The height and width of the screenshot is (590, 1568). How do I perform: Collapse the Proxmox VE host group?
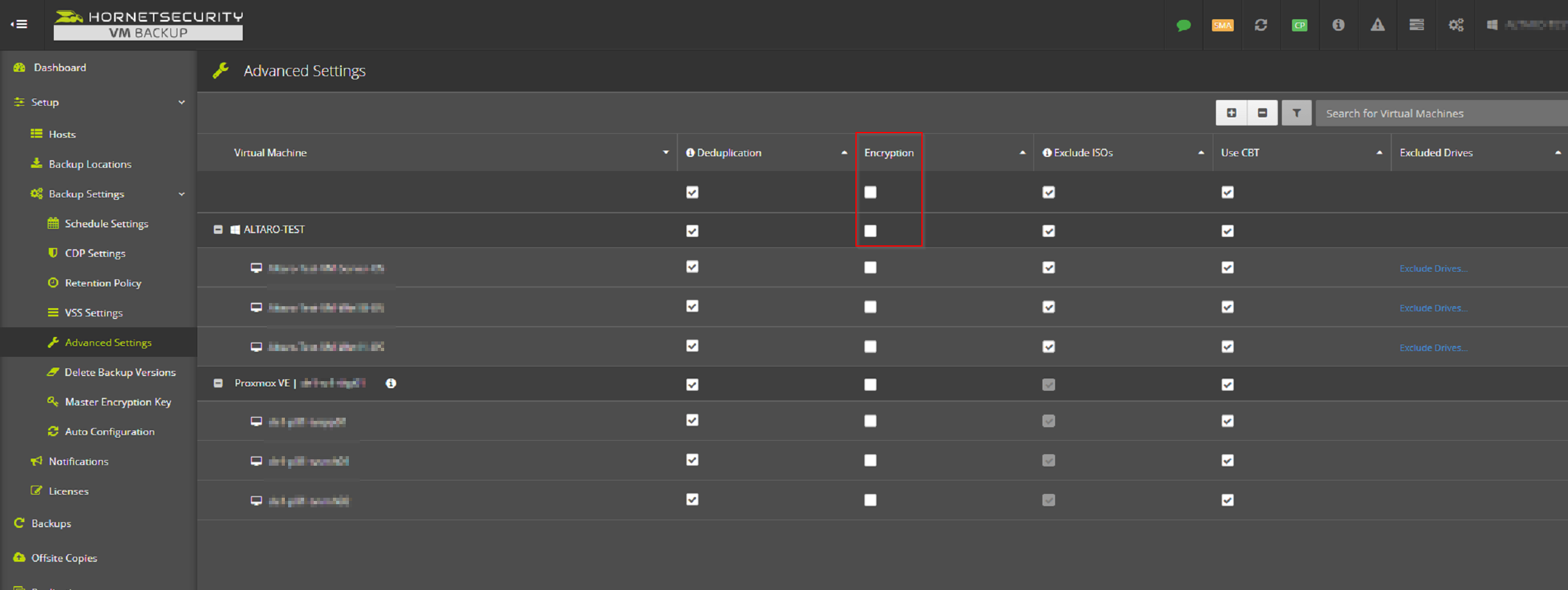218,383
